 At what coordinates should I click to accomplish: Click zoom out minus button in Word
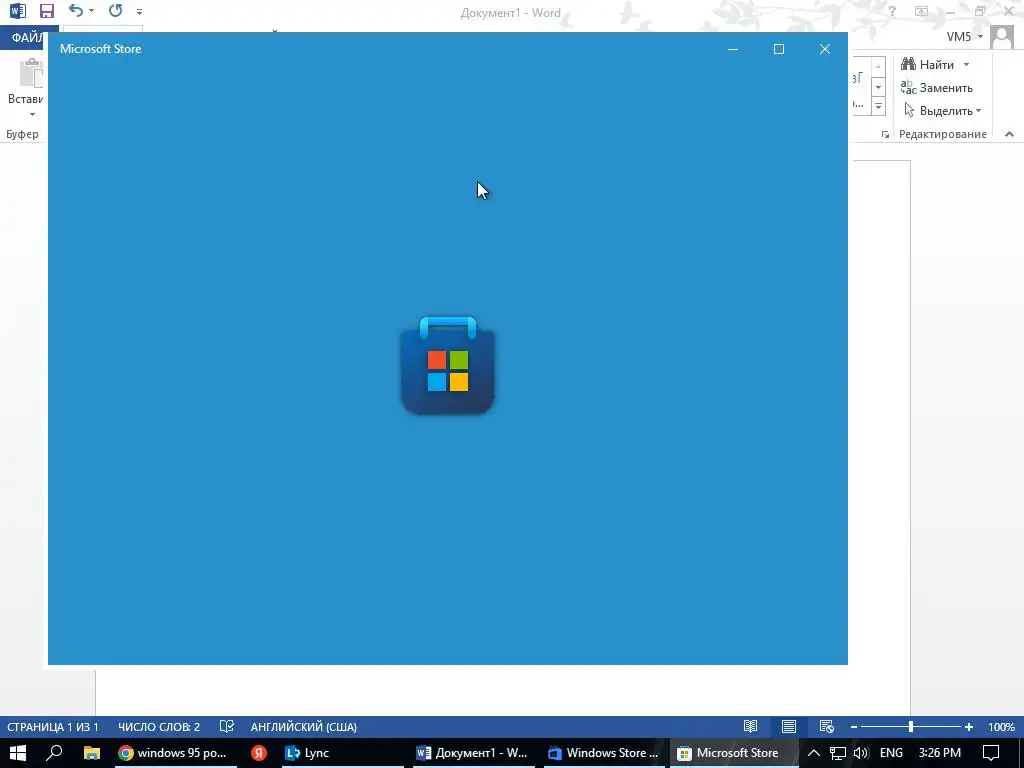coord(854,727)
